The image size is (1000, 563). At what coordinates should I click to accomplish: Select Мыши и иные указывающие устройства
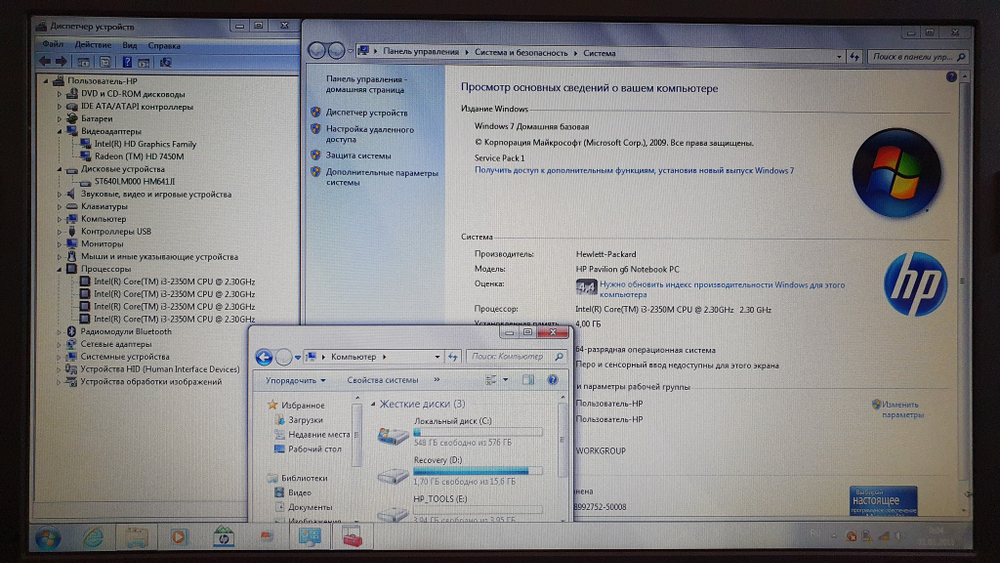point(159,256)
